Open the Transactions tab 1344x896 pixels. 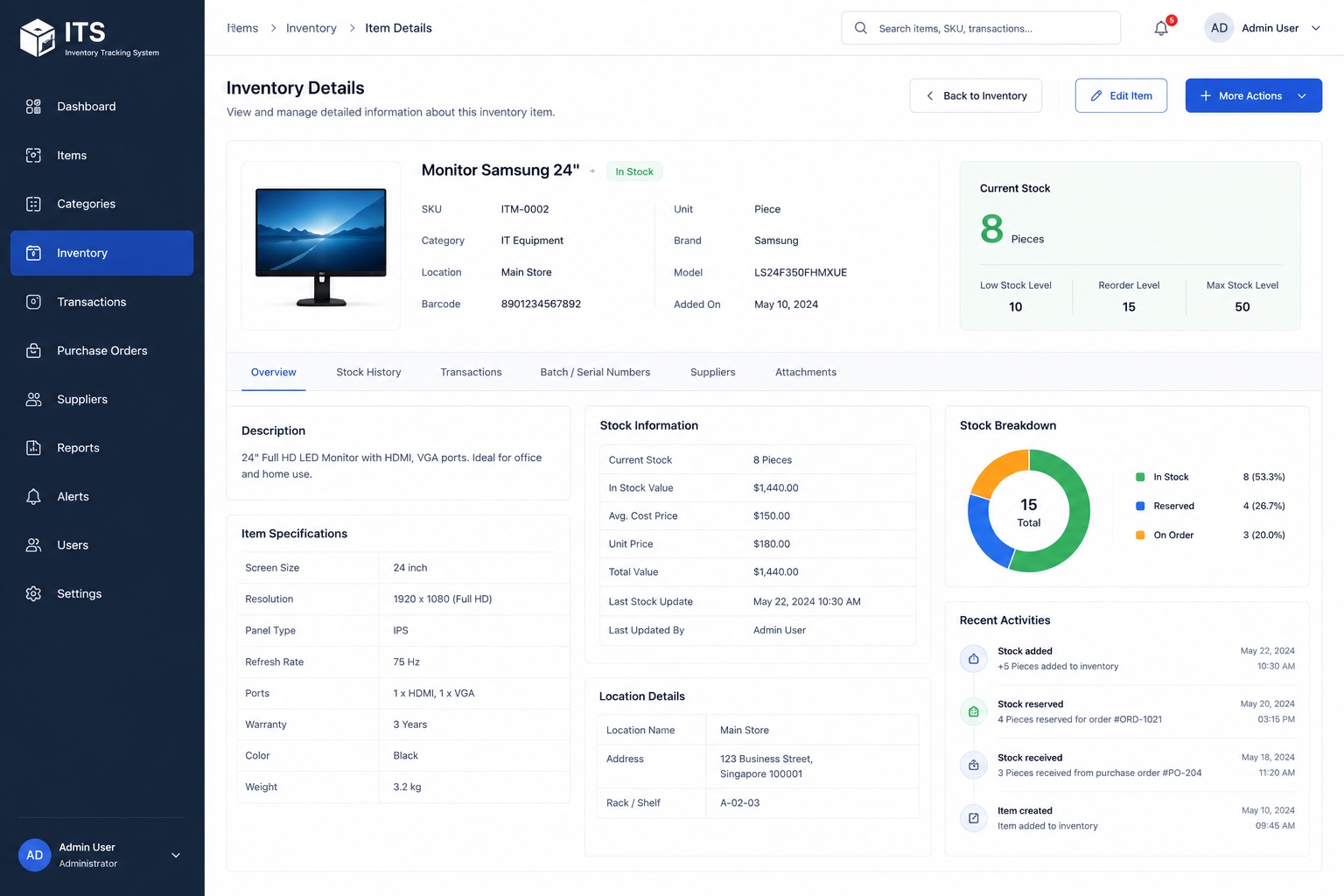pyautogui.click(x=471, y=373)
